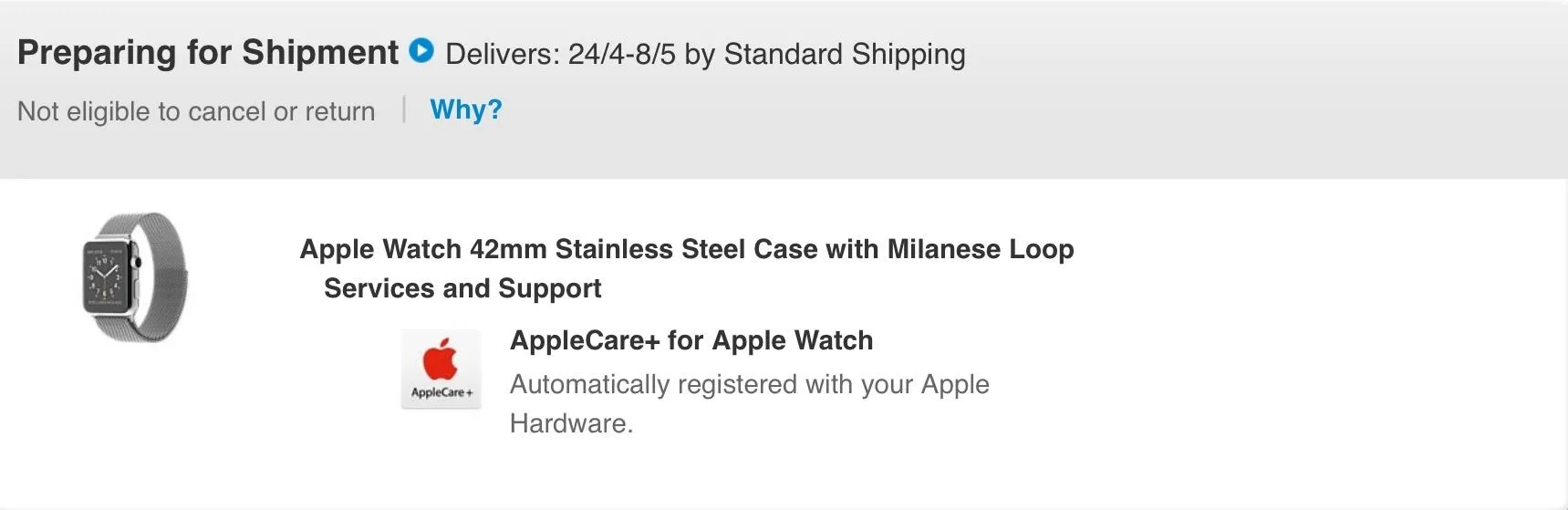Click the blue arrow icon beside Preparing for Shipment
This screenshot has height=510, width=1568.
click(x=421, y=50)
